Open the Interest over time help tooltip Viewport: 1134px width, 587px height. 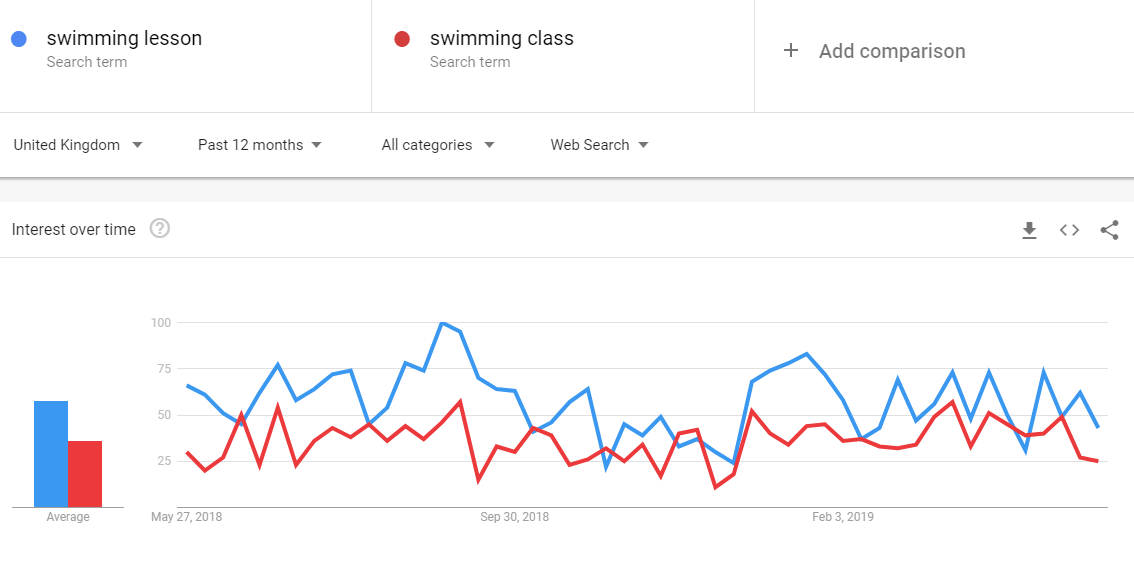click(160, 229)
